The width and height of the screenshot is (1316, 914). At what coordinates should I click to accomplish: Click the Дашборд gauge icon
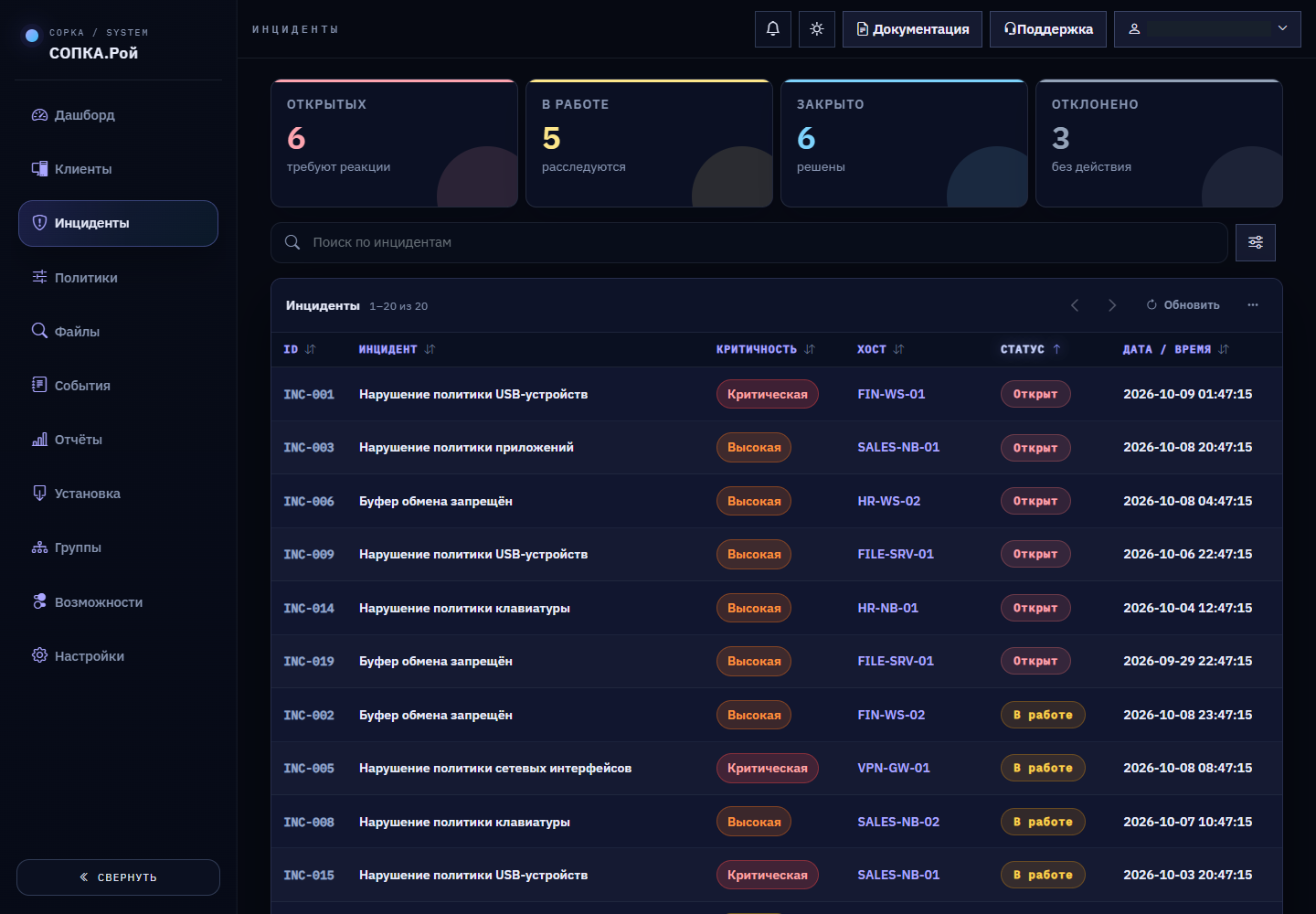39,115
